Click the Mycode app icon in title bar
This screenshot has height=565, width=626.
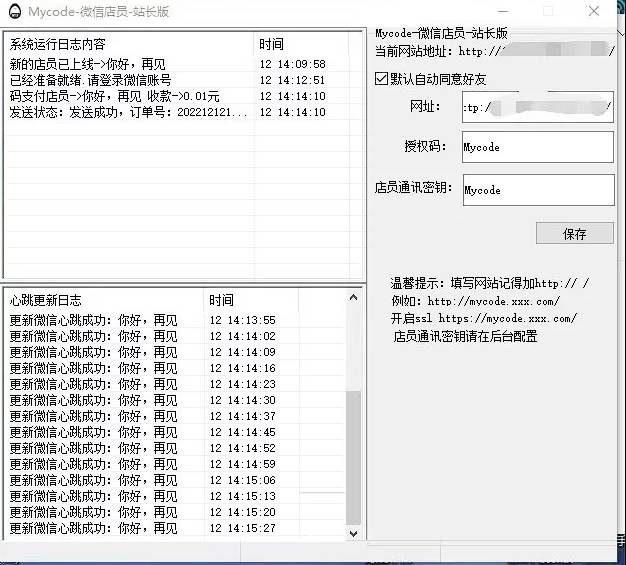[x=13, y=12]
